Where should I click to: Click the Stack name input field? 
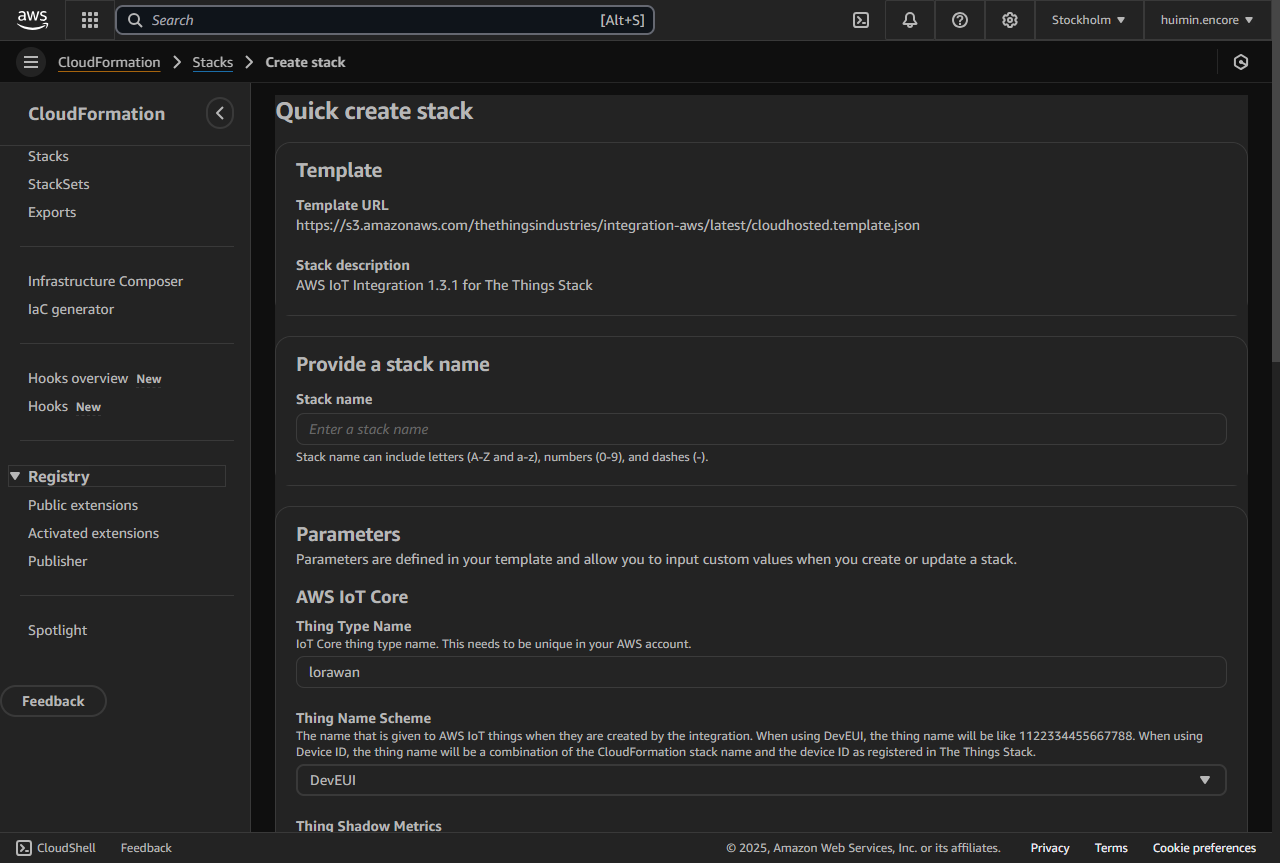pyautogui.click(x=761, y=429)
